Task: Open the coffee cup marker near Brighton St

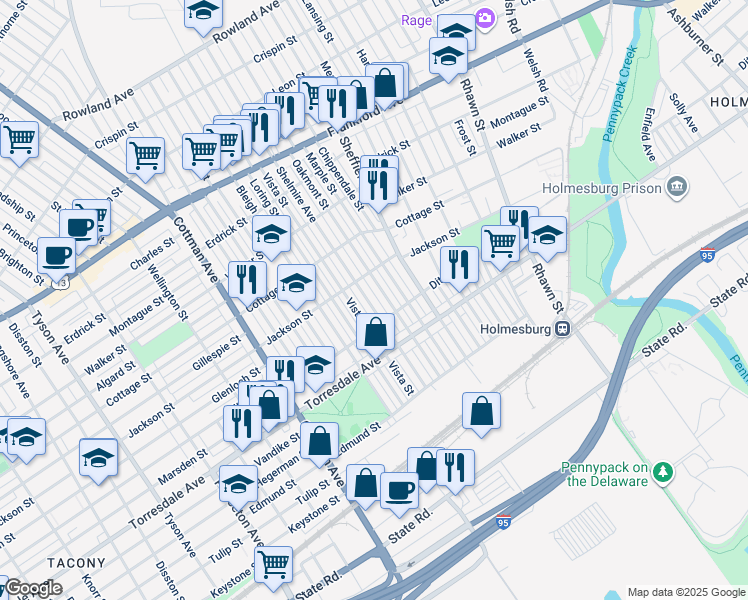Action: (x=56, y=256)
